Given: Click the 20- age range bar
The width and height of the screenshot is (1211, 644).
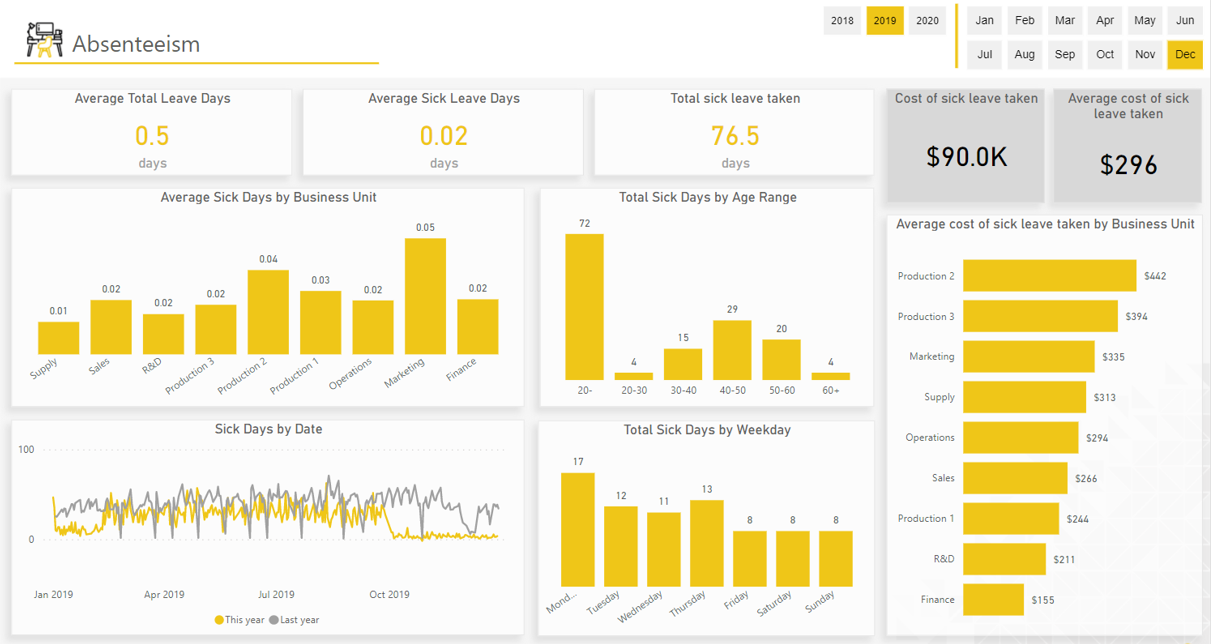Looking at the screenshot, I should coord(584,307).
